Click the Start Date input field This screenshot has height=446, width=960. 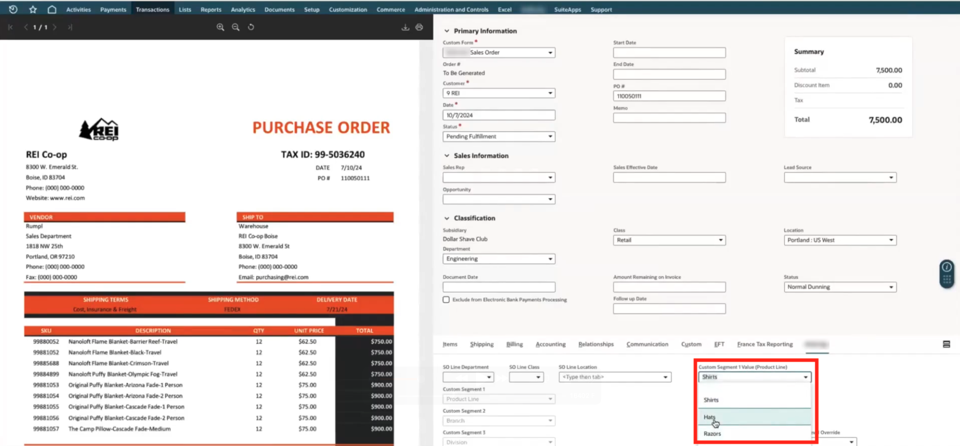tap(669, 53)
